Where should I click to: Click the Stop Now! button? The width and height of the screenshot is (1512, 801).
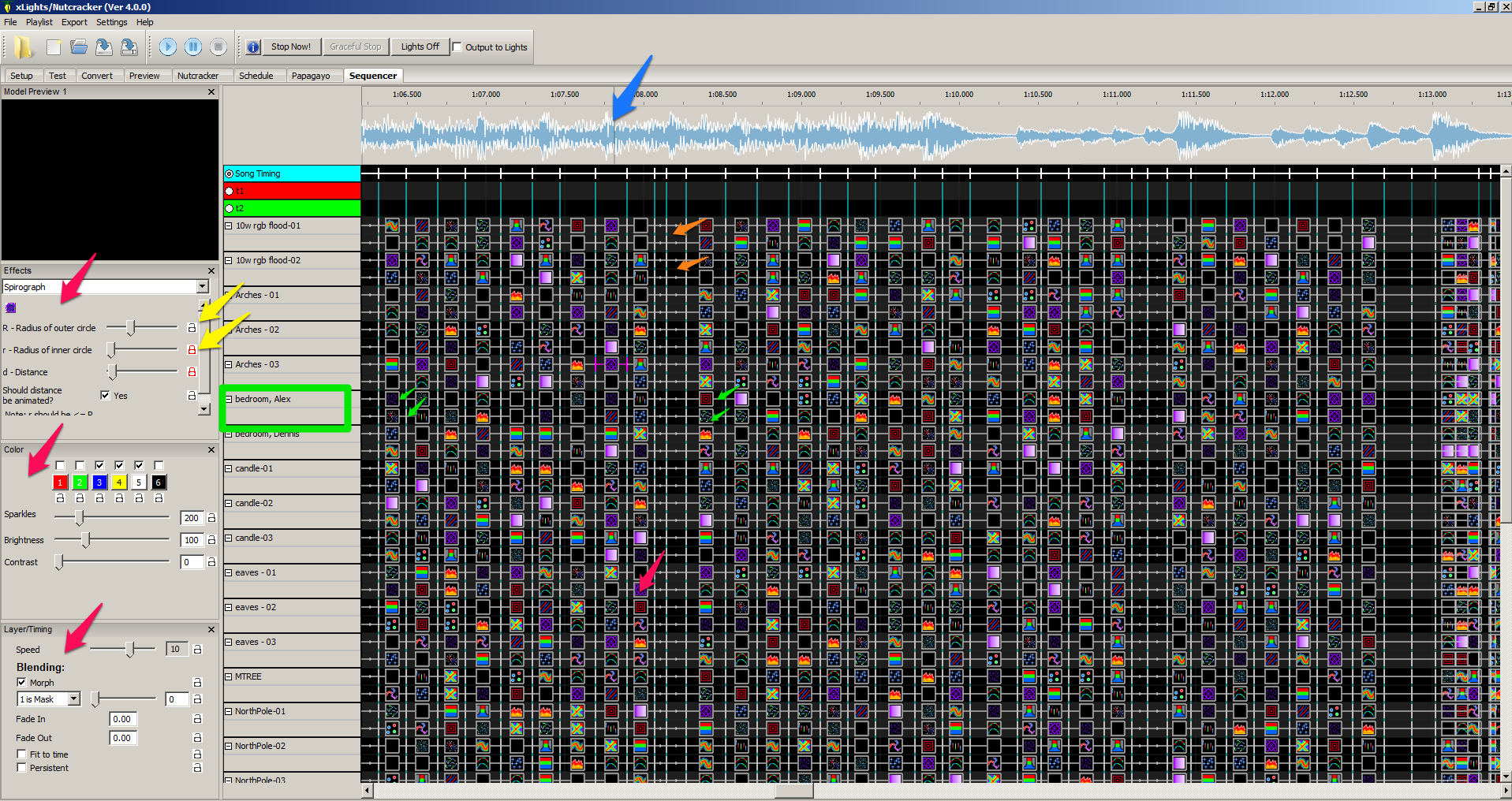(291, 47)
